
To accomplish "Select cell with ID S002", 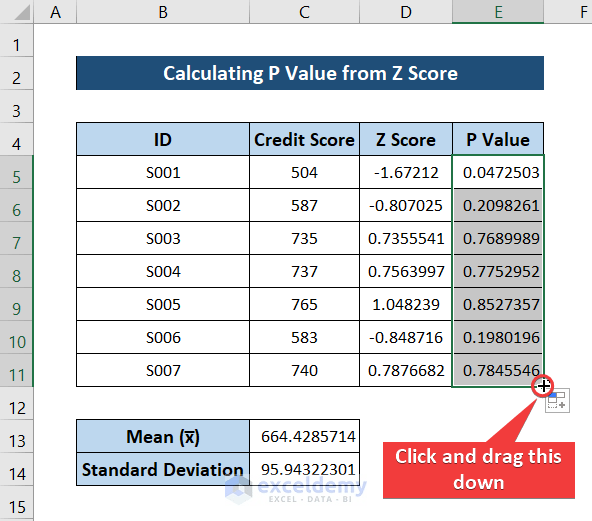I will (x=163, y=205).
